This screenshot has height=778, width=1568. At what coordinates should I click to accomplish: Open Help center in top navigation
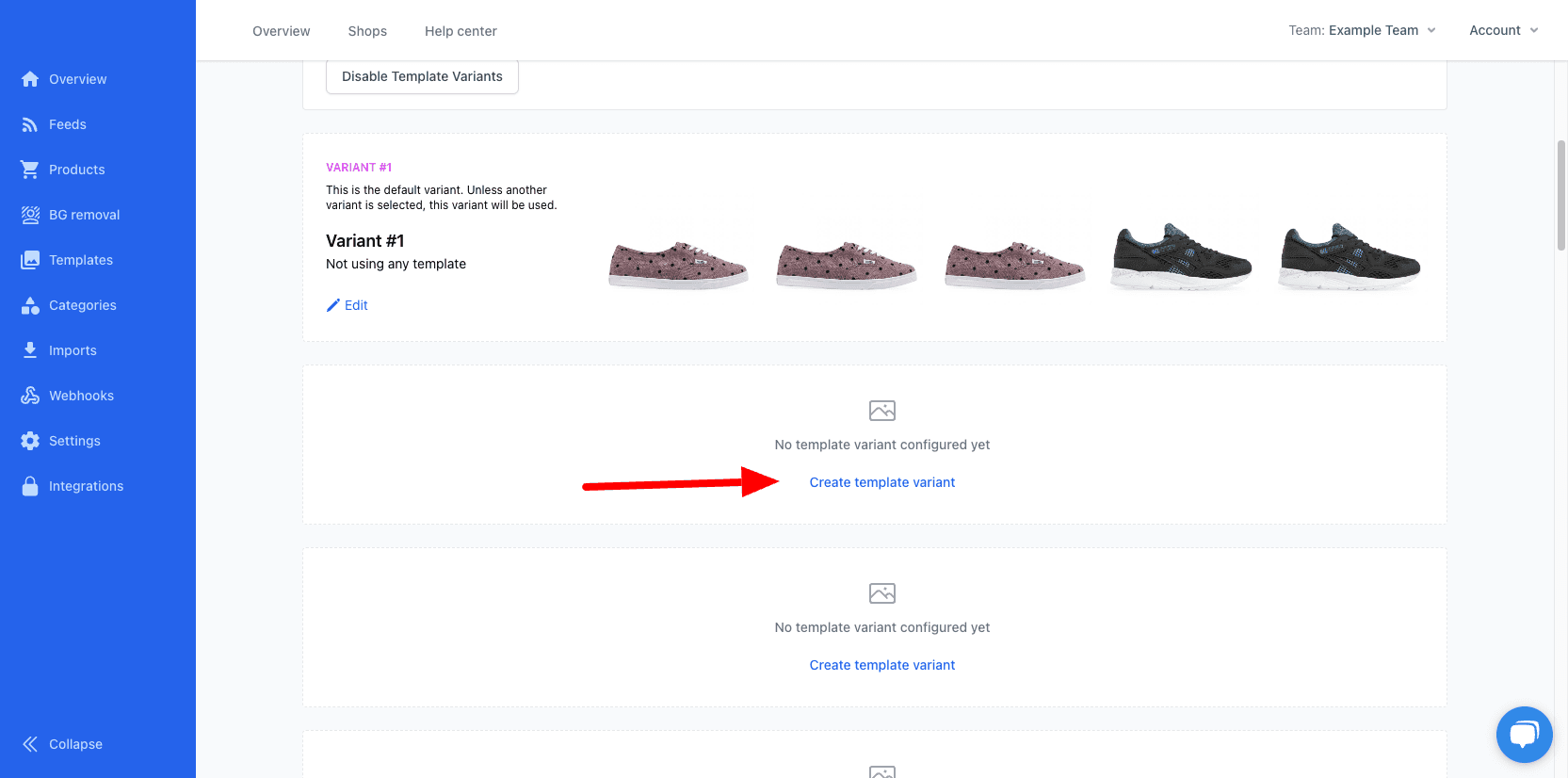click(x=461, y=31)
